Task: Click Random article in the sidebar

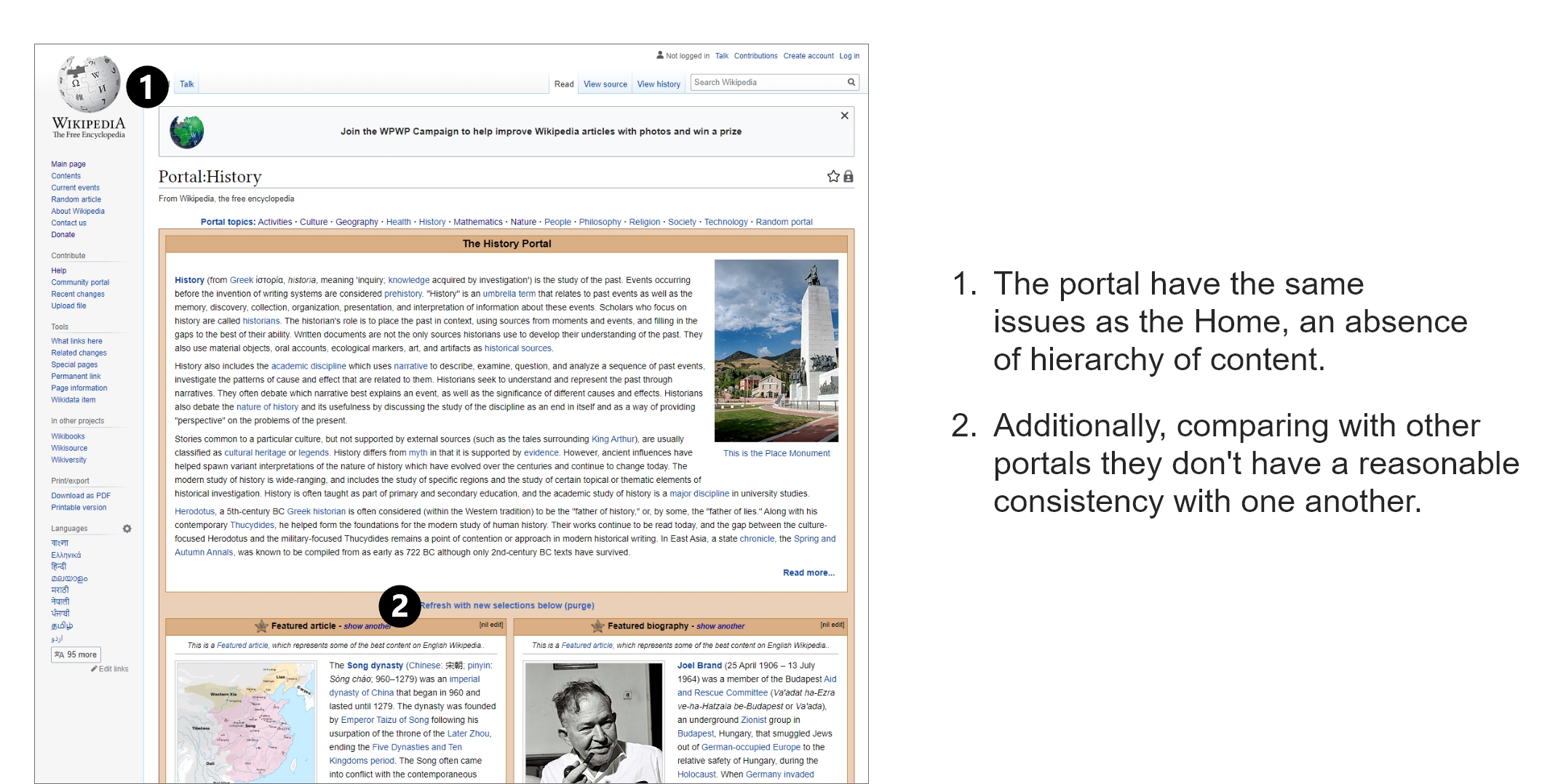Action: (76, 199)
